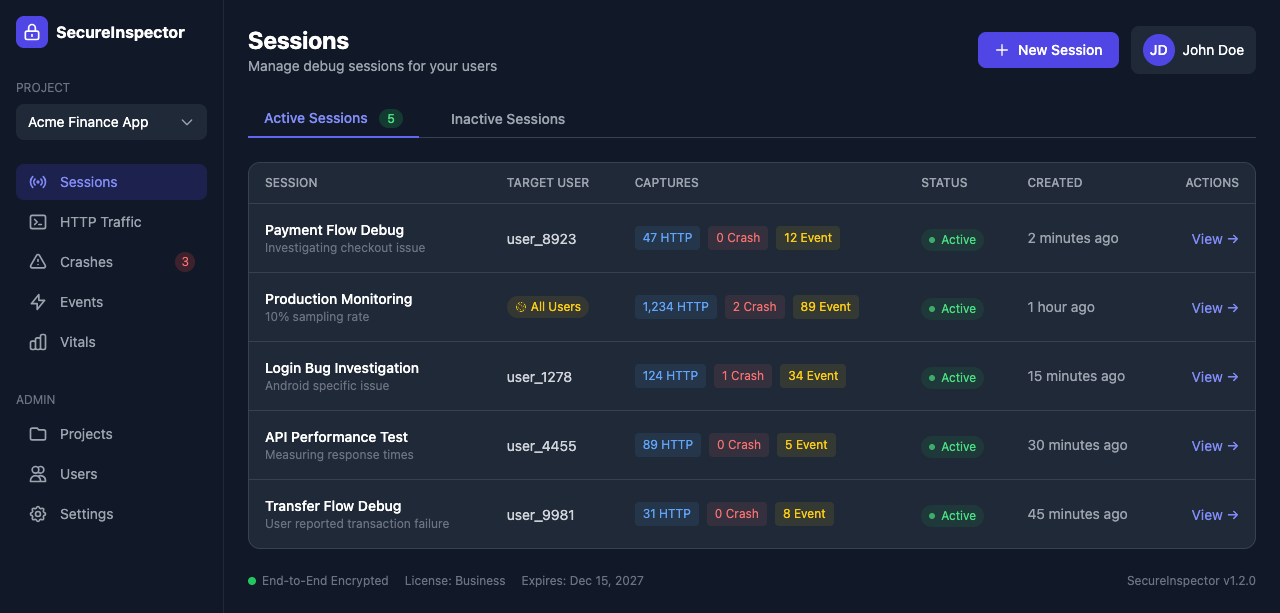This screenshot has height=613, width=1280.
Task: Click the Production Monitoring session name
Action: pos(338,299)
